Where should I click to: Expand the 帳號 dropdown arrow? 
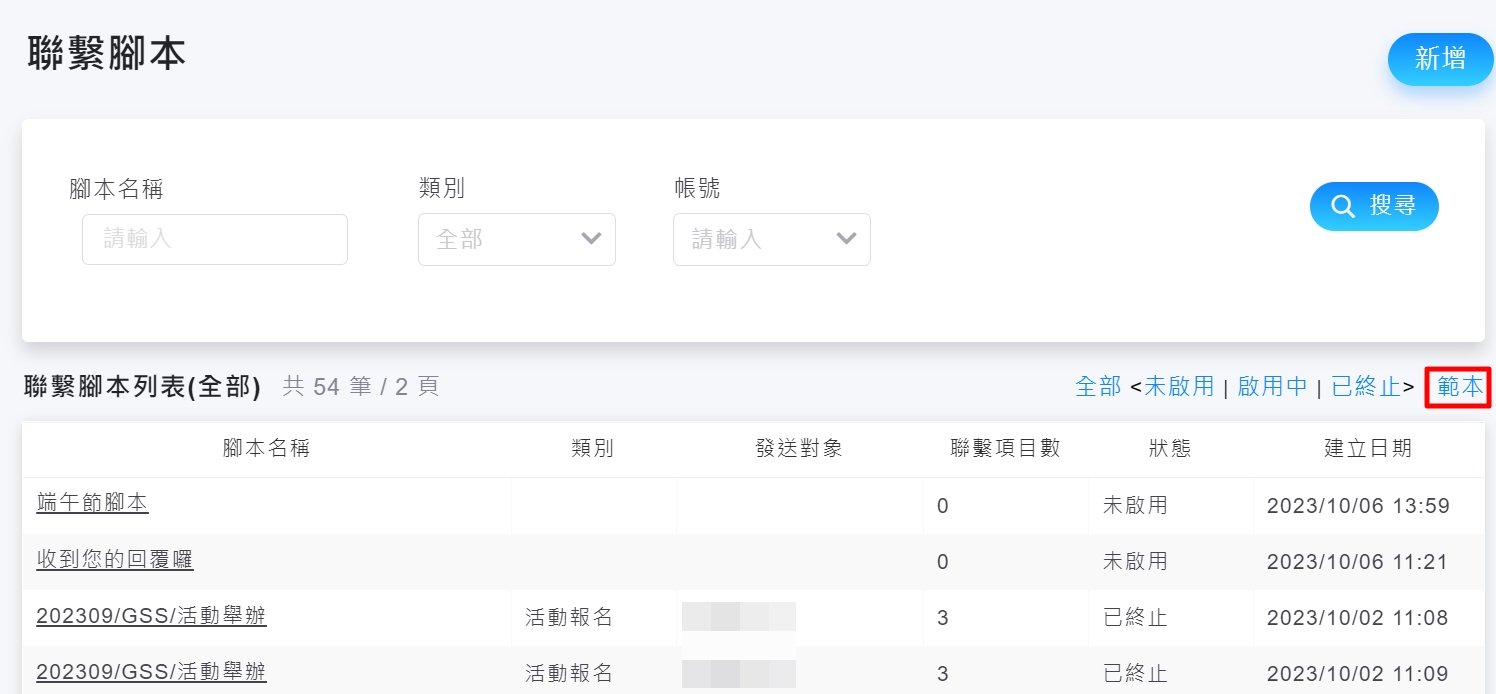pos(846,239)
